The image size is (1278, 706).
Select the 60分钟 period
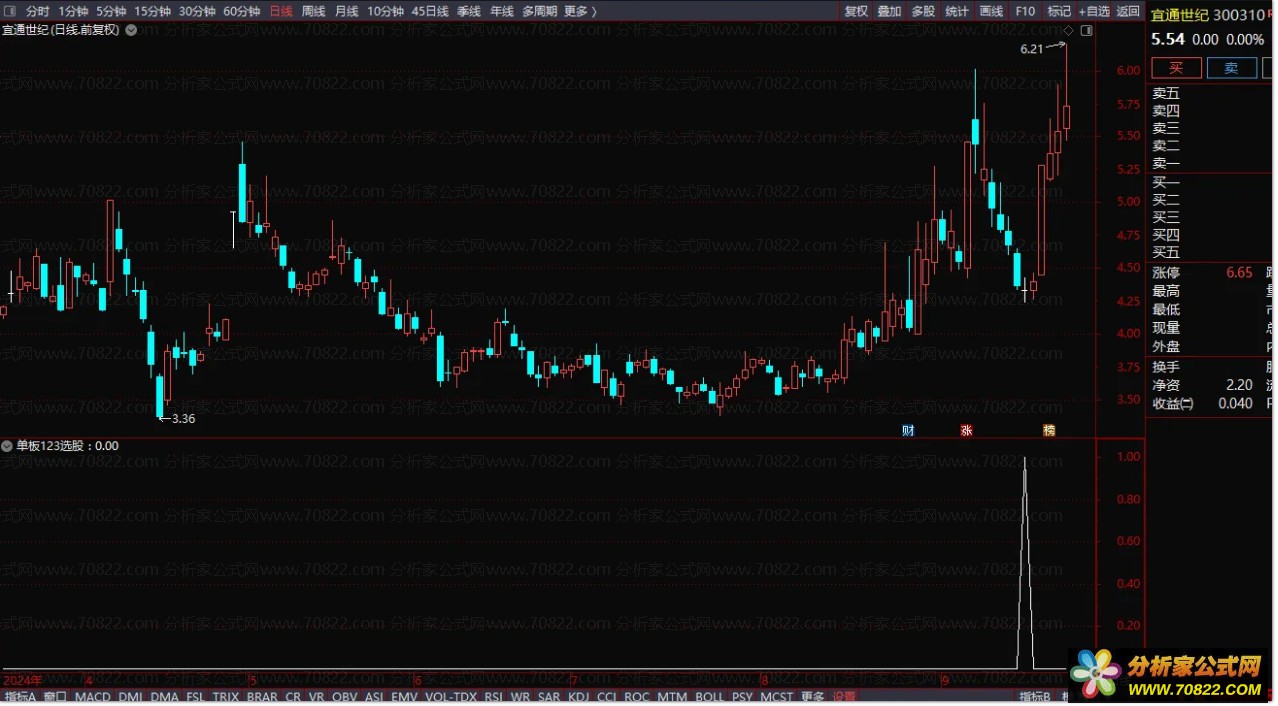click(x=241, y=11)
